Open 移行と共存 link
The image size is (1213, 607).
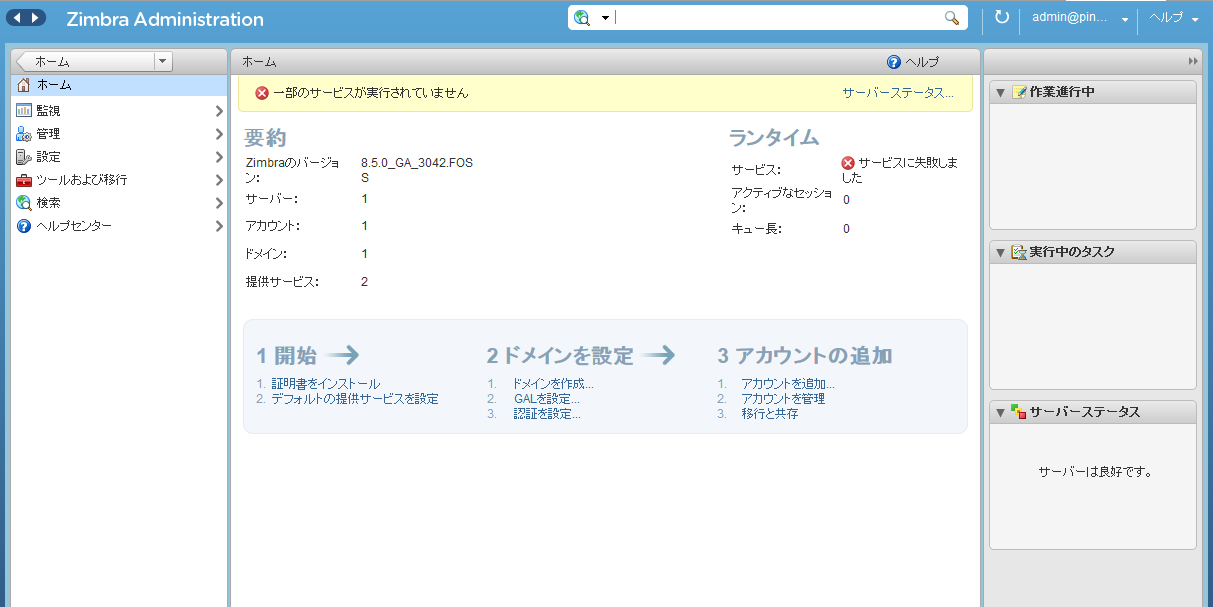pos(770,413)
